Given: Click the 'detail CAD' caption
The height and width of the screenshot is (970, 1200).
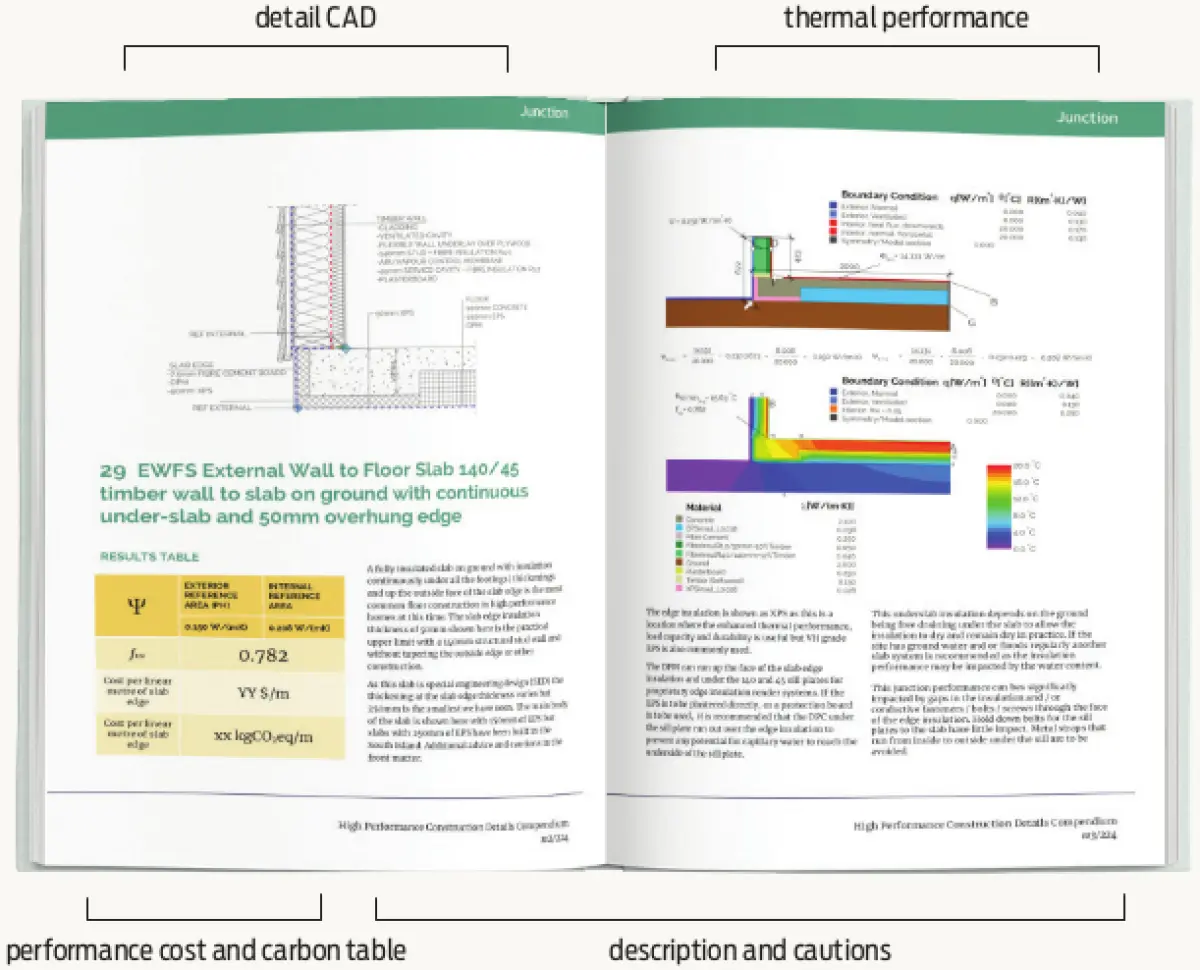Looking at the screenshot, I should [x=316, y=17].
